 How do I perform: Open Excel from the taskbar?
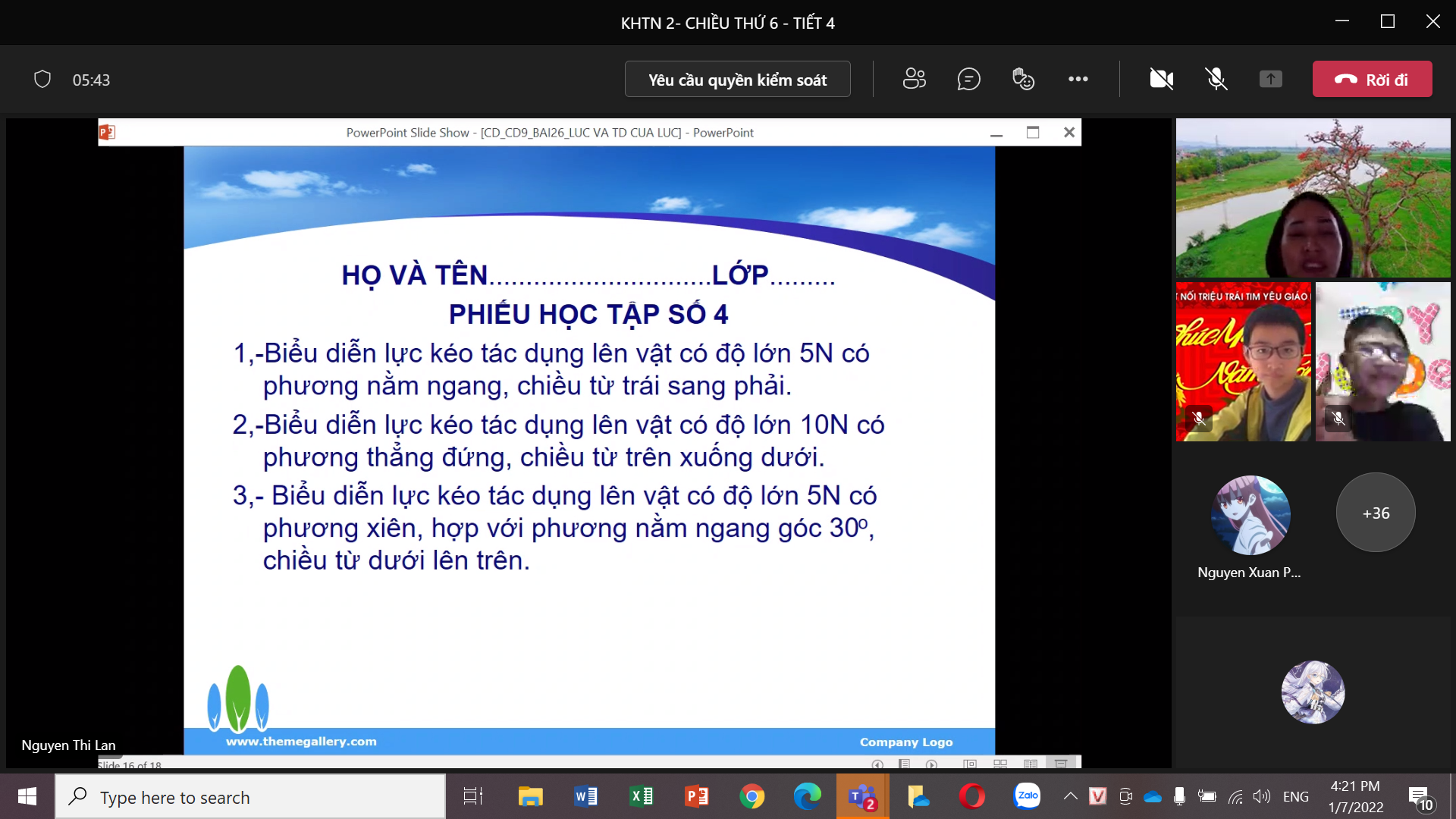[641, 796]
